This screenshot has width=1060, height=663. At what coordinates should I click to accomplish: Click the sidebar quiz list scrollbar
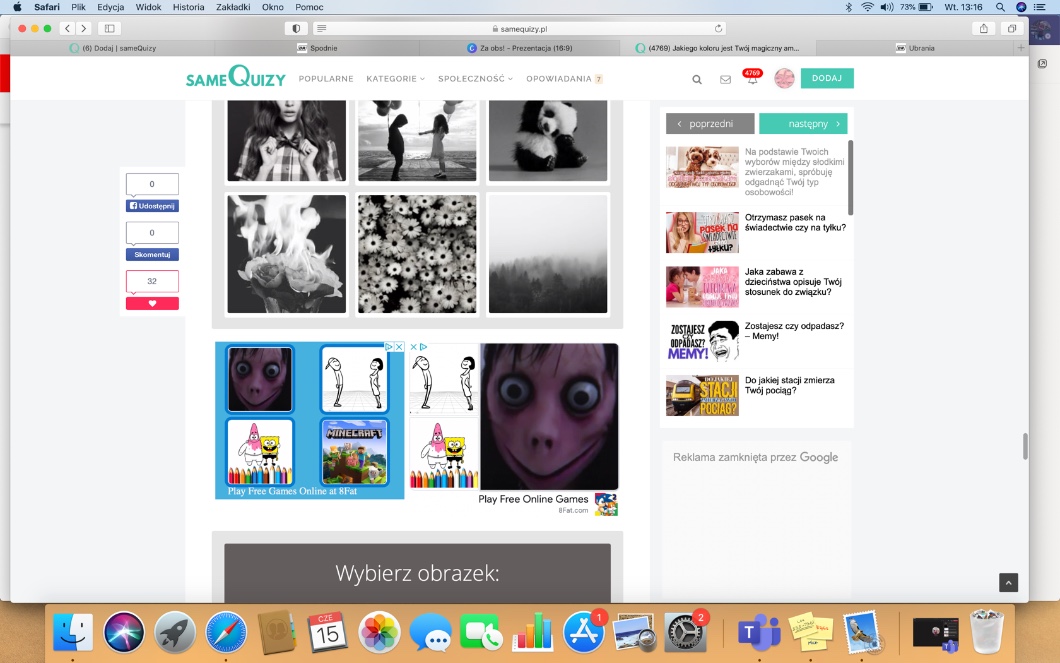coord(851,178)
